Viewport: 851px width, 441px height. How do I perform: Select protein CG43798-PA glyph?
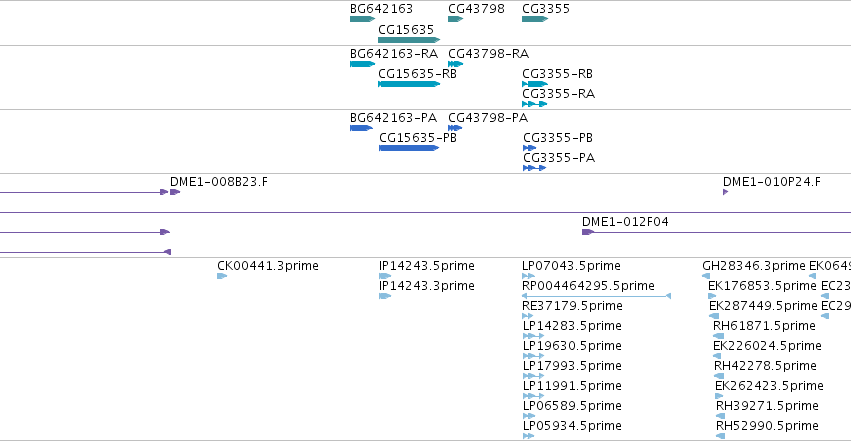pos(455,128)
